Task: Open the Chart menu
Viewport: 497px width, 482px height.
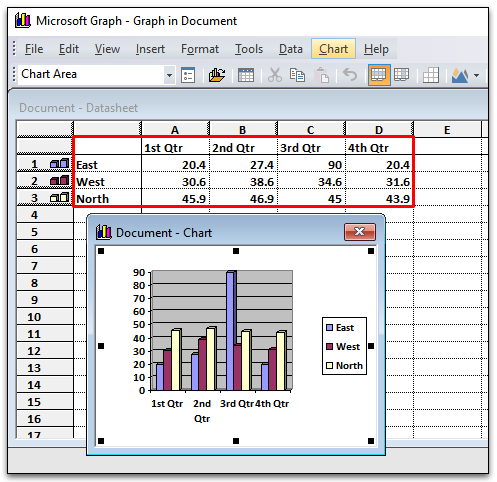Action: (333, 49)
